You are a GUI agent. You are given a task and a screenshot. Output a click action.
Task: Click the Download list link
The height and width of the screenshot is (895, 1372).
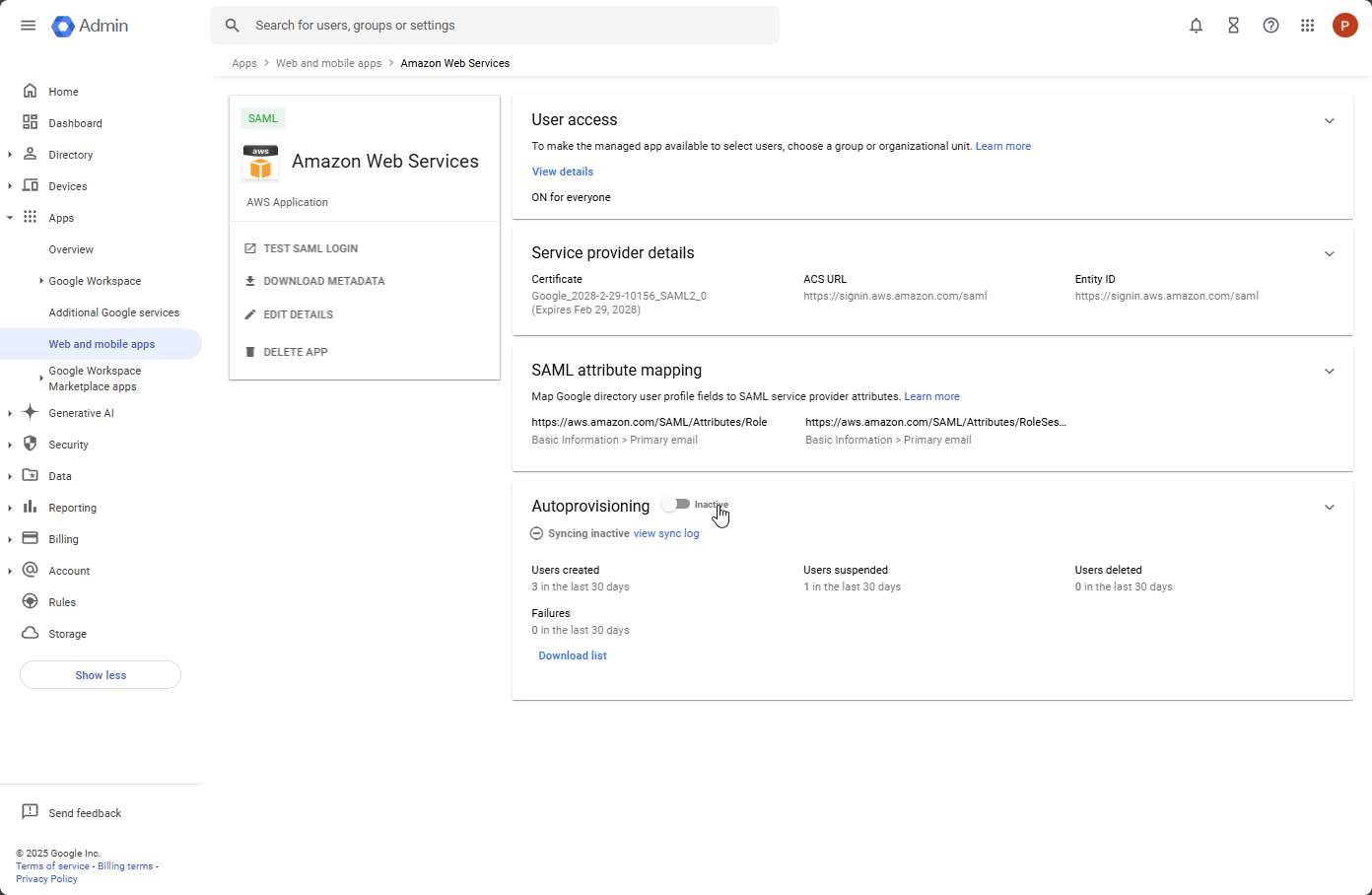(573, 655)
